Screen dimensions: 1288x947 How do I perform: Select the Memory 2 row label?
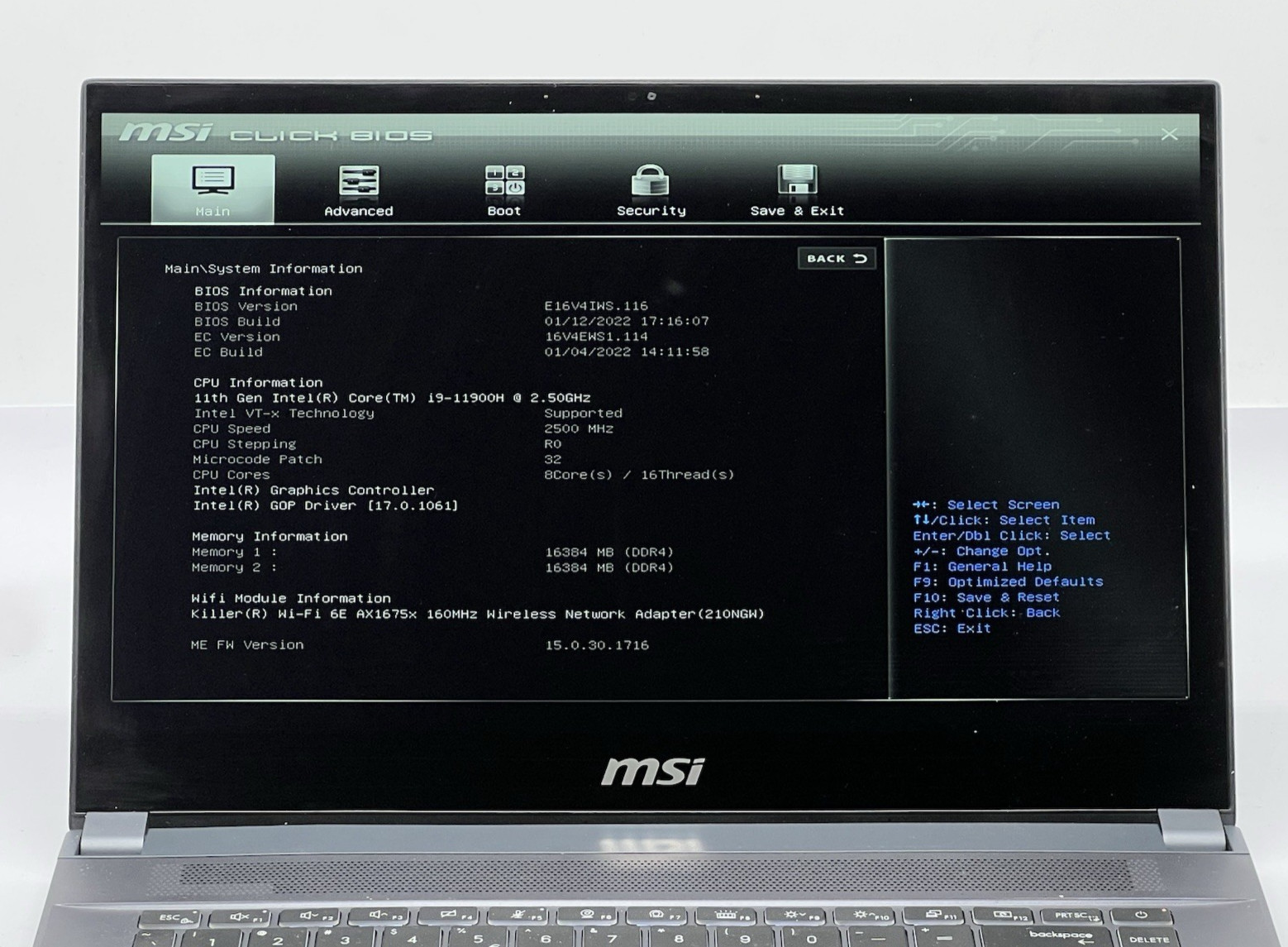click(x=234, y=568)
